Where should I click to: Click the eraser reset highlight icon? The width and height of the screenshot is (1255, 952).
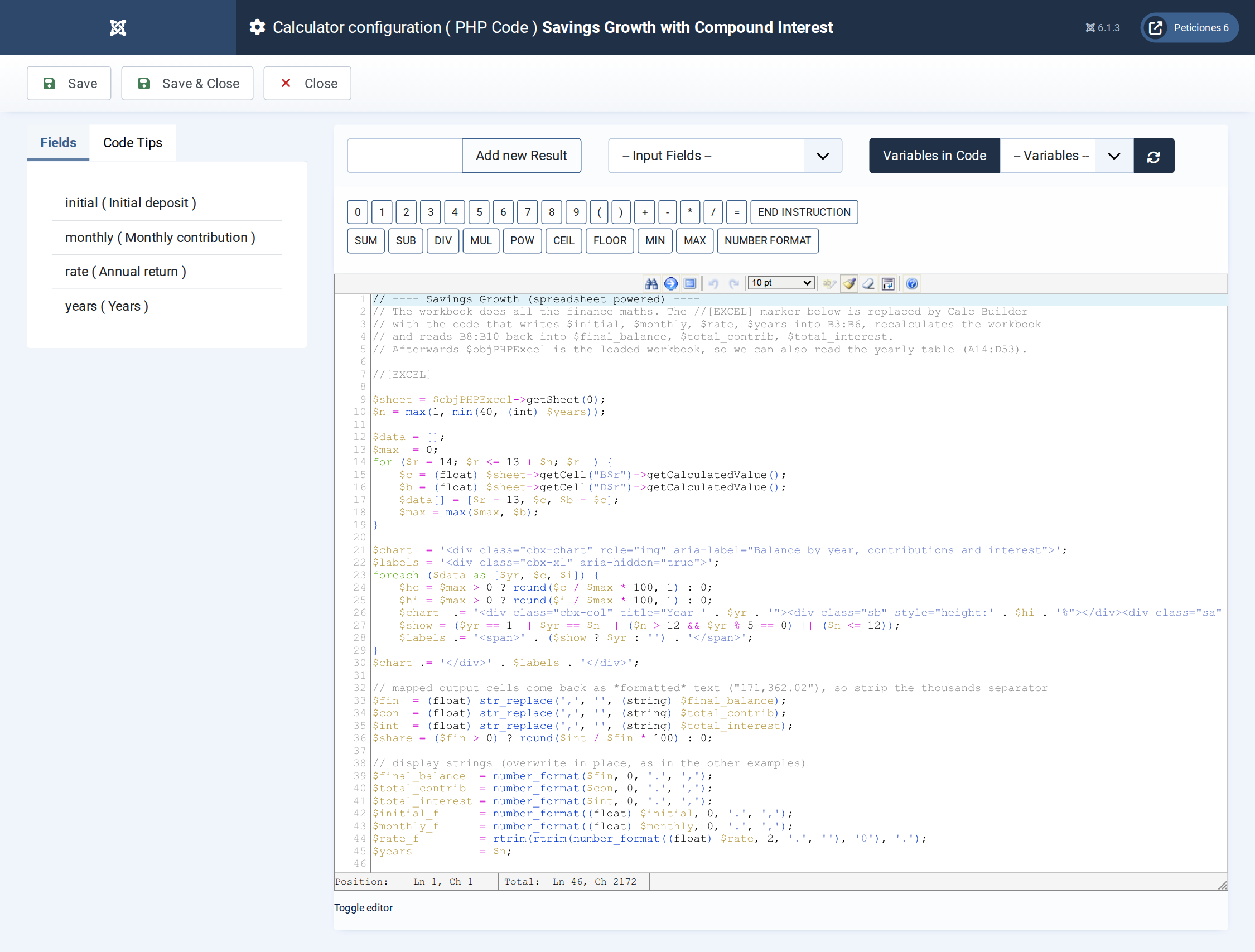tap(868, 283)
